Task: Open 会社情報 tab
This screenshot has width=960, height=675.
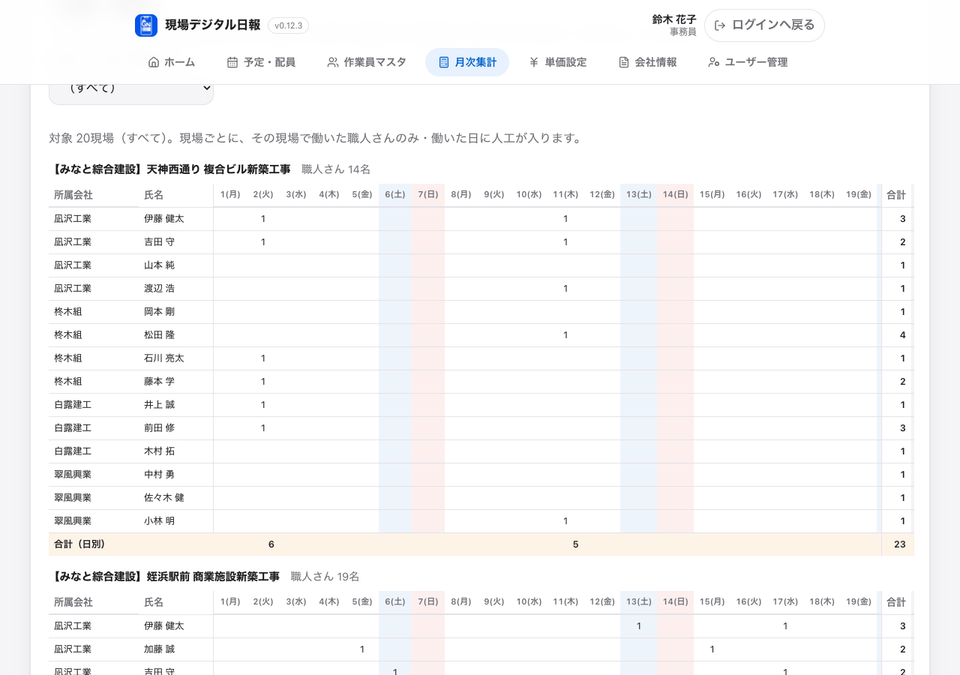Action: coord(648,62)
